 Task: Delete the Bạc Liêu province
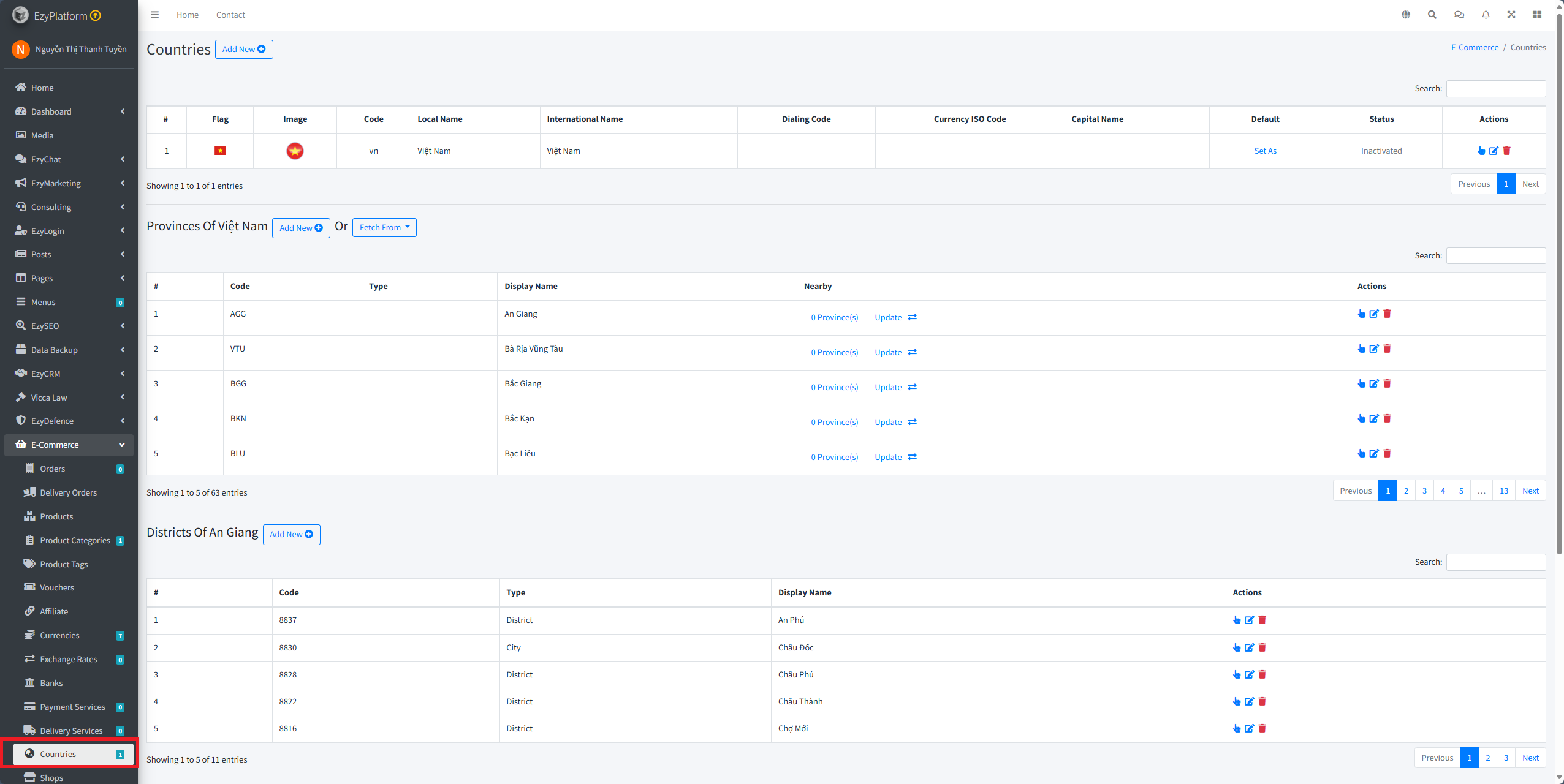[1387, 453]
